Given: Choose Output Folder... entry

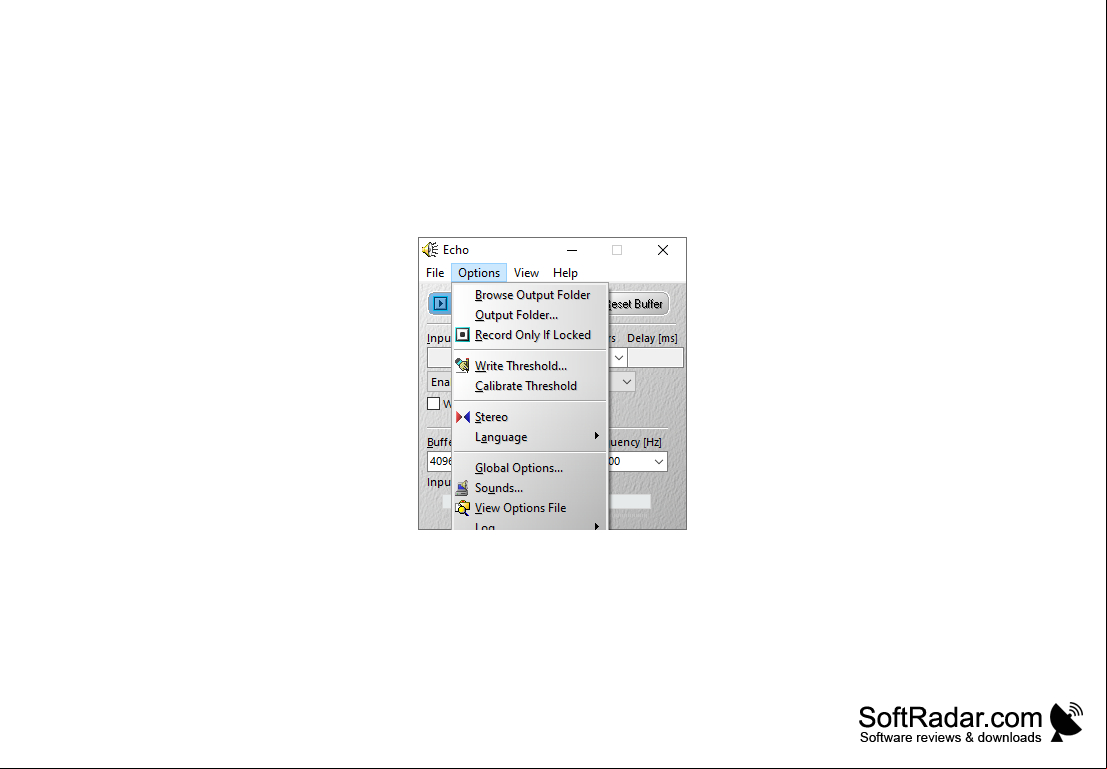Looking at the screenshot, I should point(529,315).
